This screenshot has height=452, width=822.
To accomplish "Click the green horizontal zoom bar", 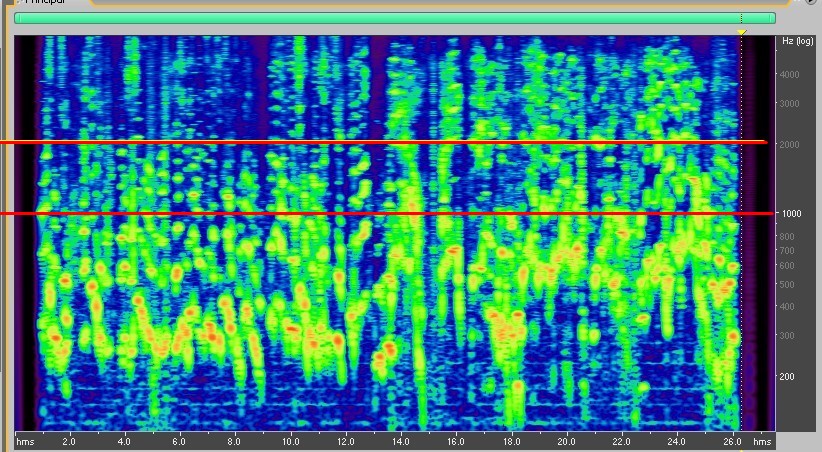I will pos(394,18).
